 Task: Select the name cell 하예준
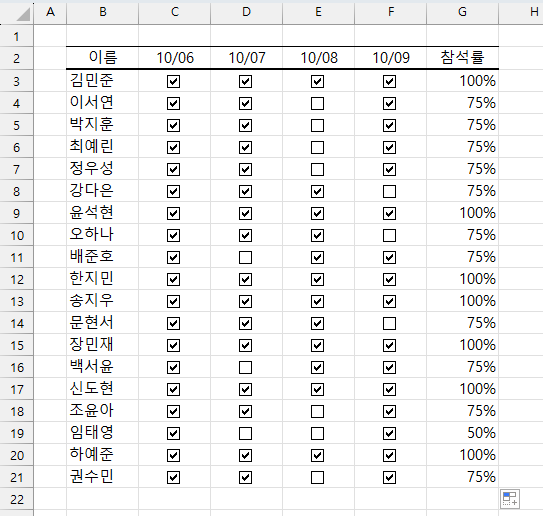click(103, 455)
